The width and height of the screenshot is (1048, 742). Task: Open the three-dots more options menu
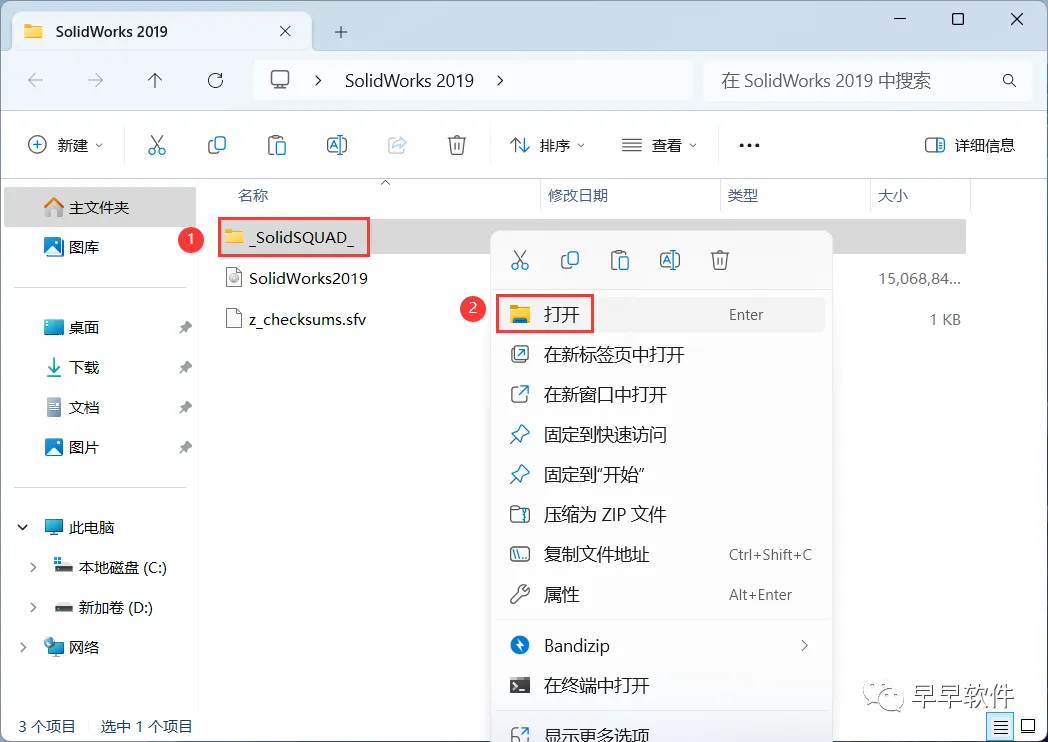click(749, 145)
